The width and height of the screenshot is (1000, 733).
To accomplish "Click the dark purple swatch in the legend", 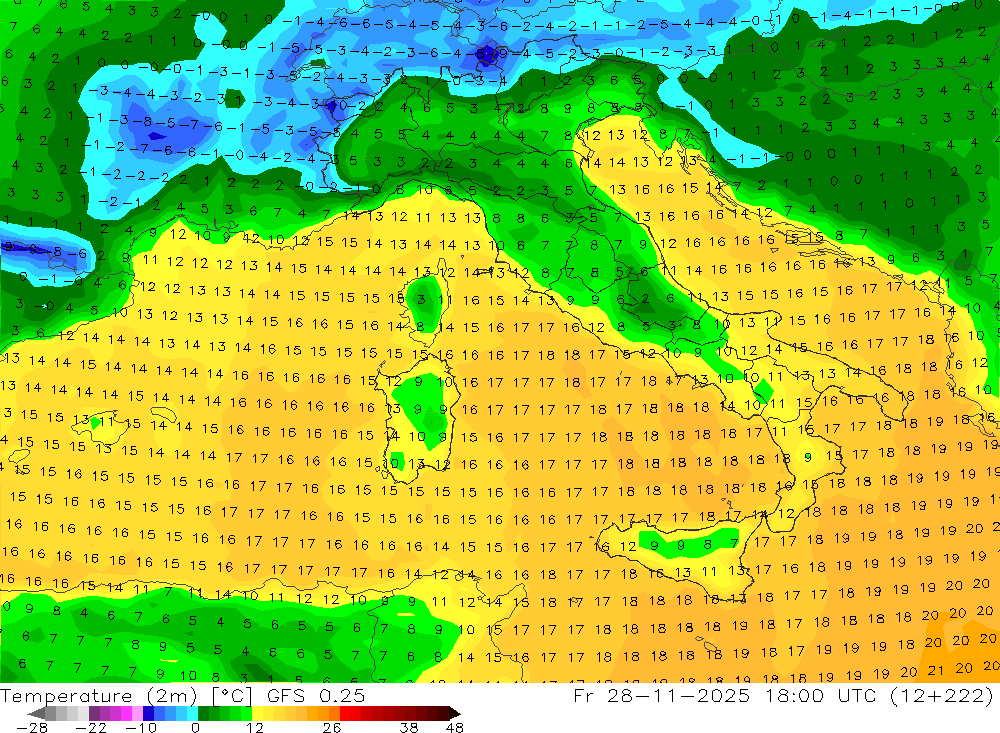I will [94, 713].
